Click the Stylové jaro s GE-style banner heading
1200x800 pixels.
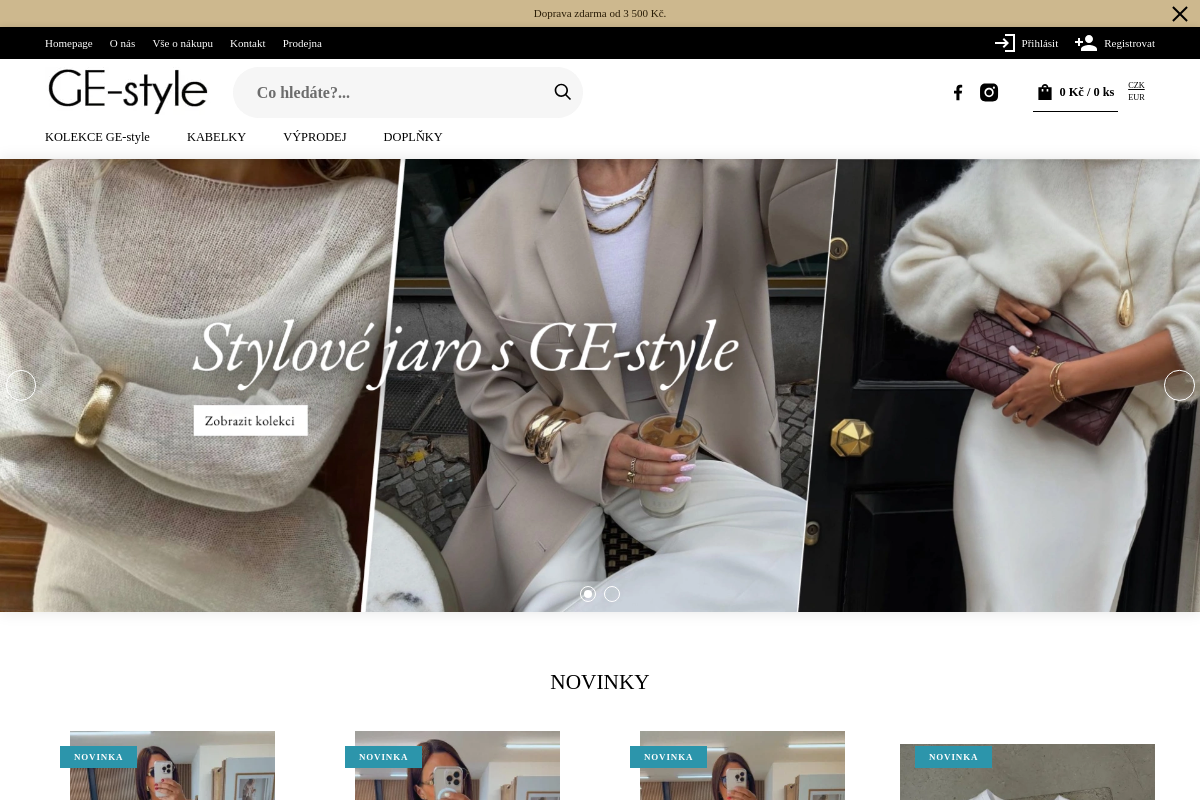click(465, 350)
